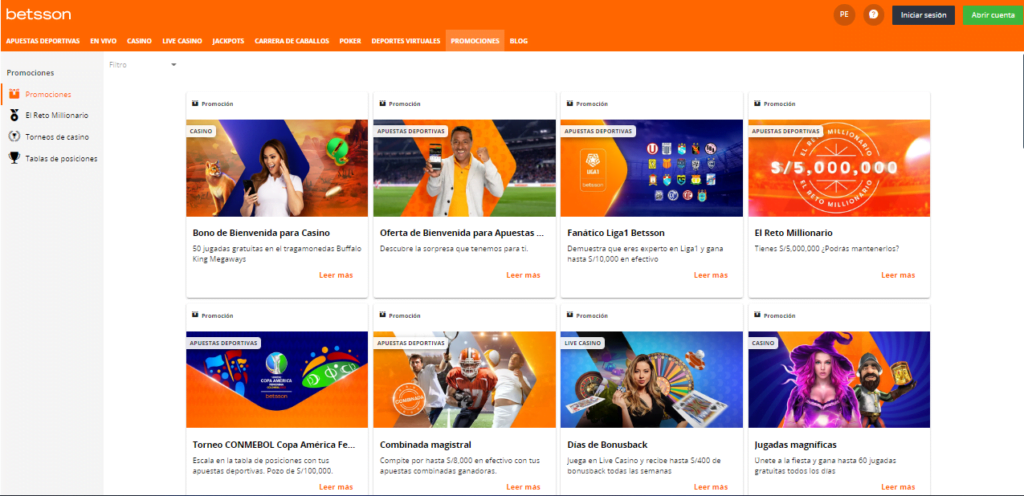Select El Reto Millionario in sidebar
Screen dimensions: 1024x496
pyautogui.click(x=57, y=116)
